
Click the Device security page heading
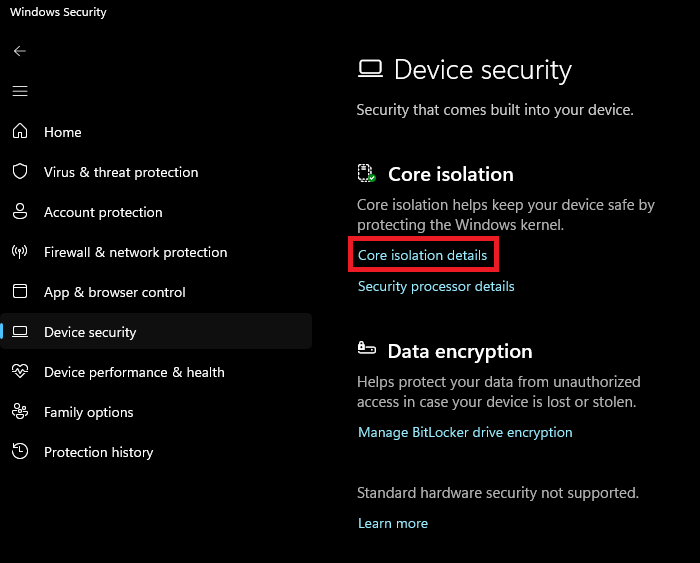482,70
